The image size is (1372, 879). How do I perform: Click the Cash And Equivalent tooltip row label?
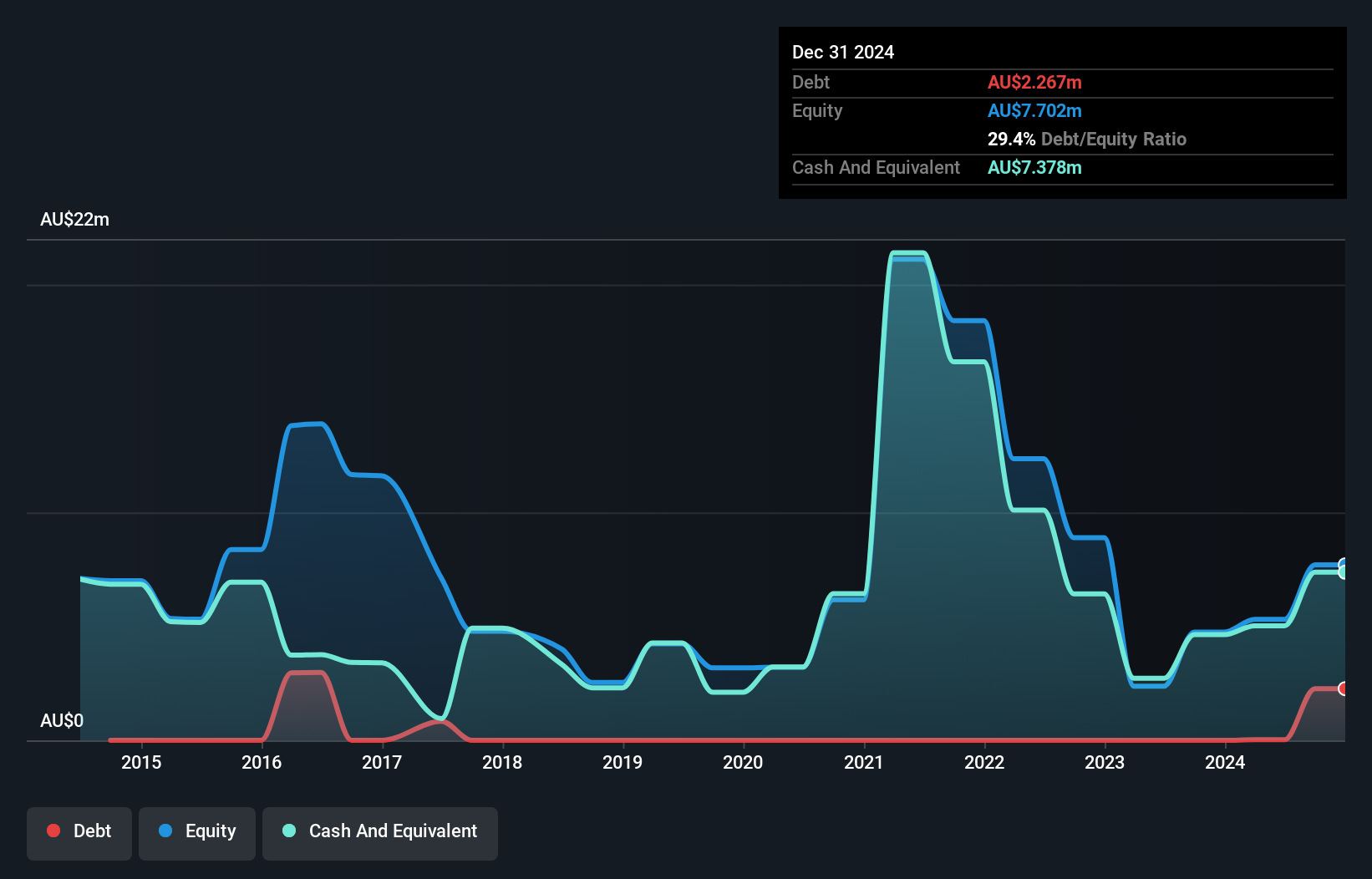876,167
